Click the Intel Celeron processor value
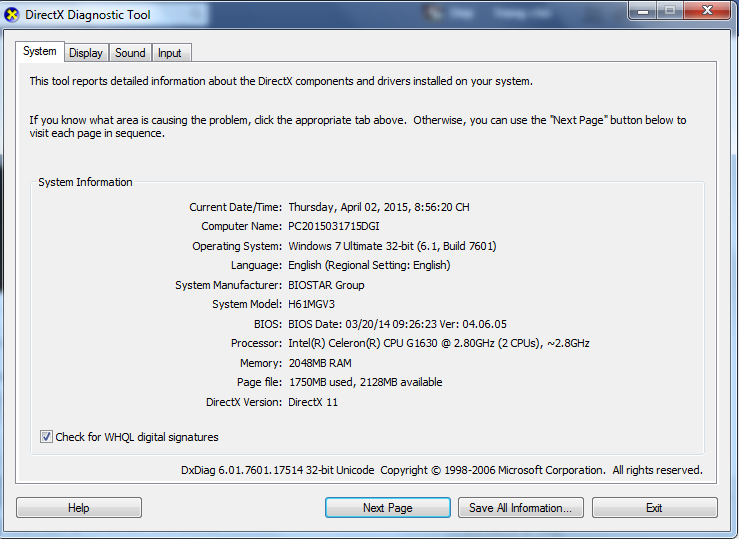 [439, 343]
